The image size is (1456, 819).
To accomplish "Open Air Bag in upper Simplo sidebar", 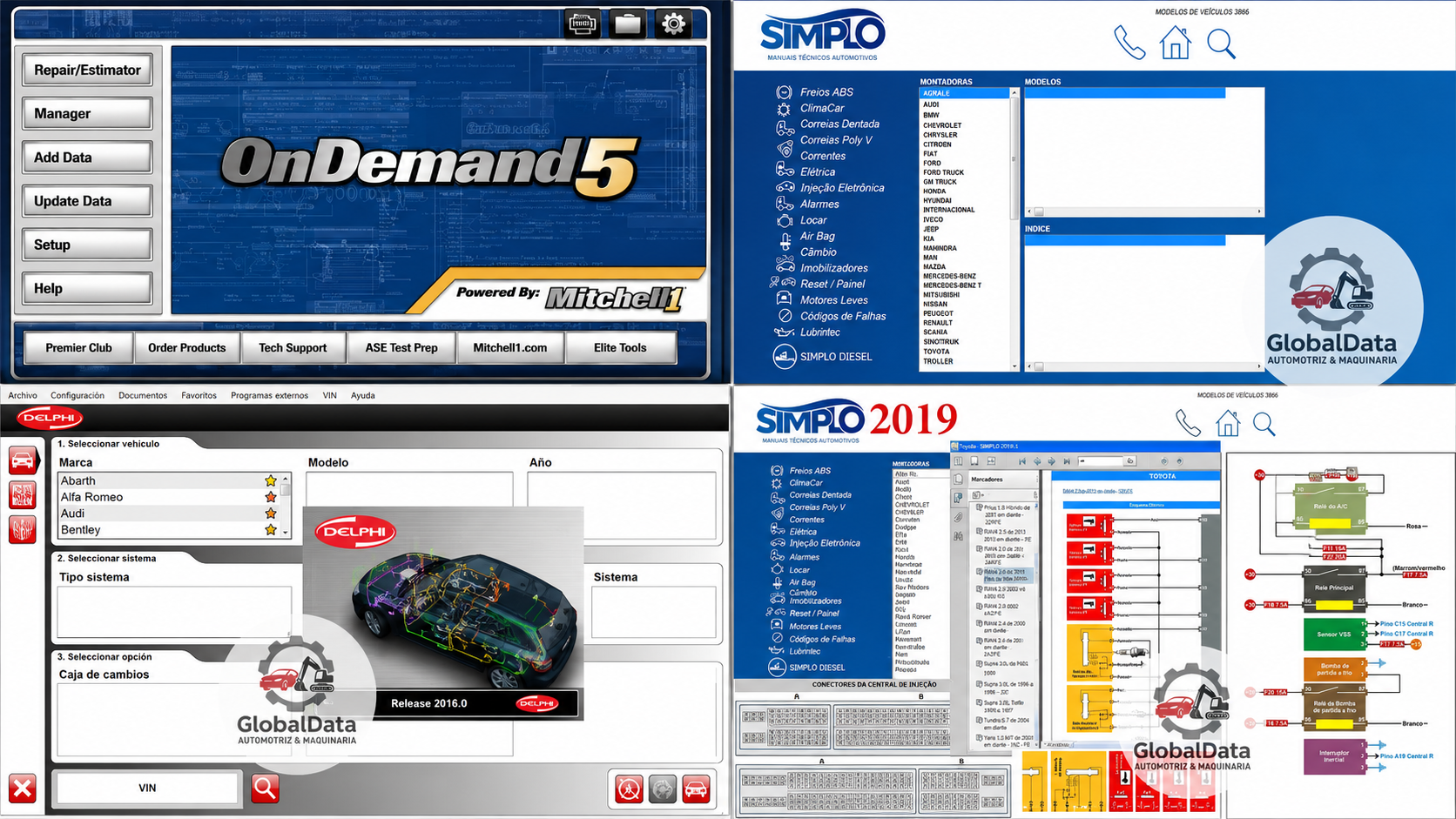I will [x=818, y=236].
